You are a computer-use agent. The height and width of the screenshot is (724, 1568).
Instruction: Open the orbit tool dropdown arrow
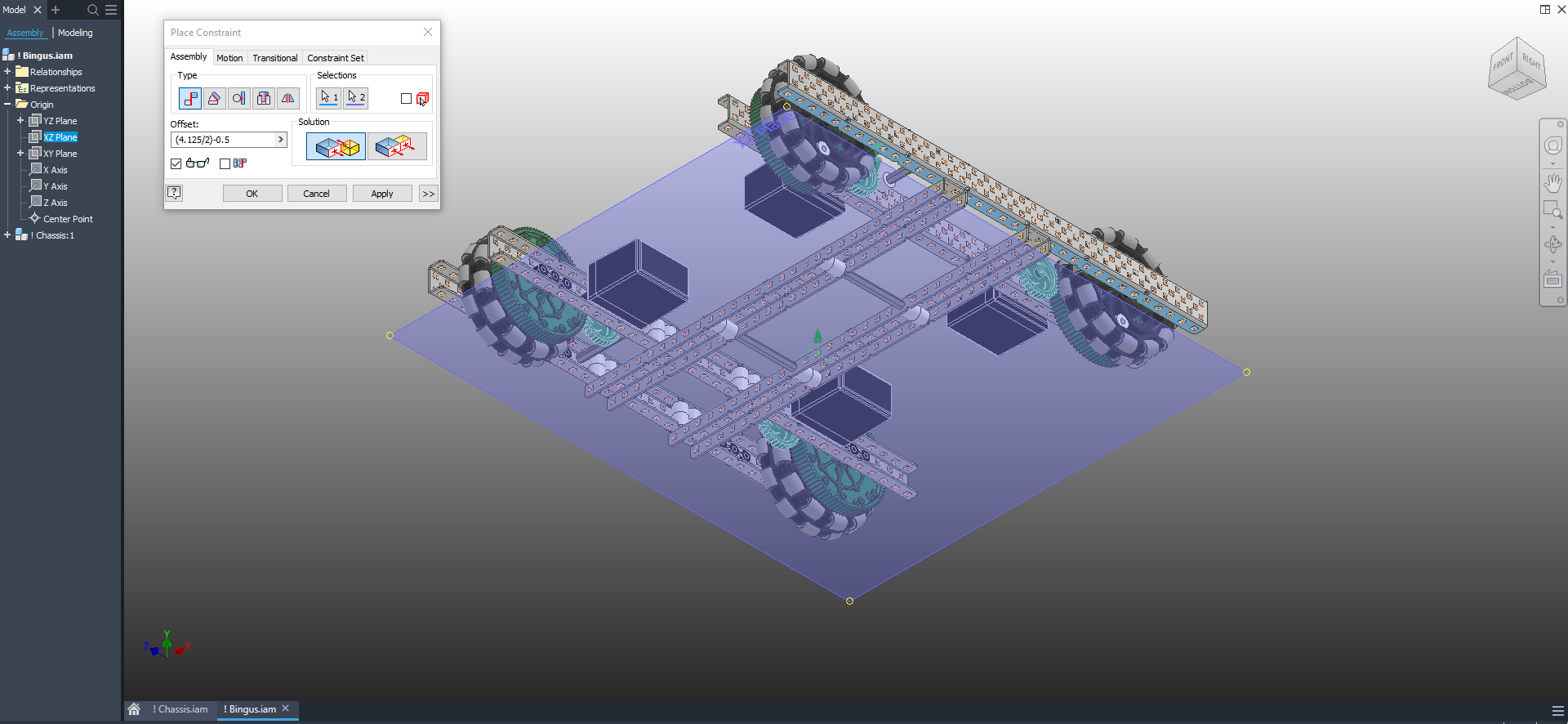[x=1552, y=261]
